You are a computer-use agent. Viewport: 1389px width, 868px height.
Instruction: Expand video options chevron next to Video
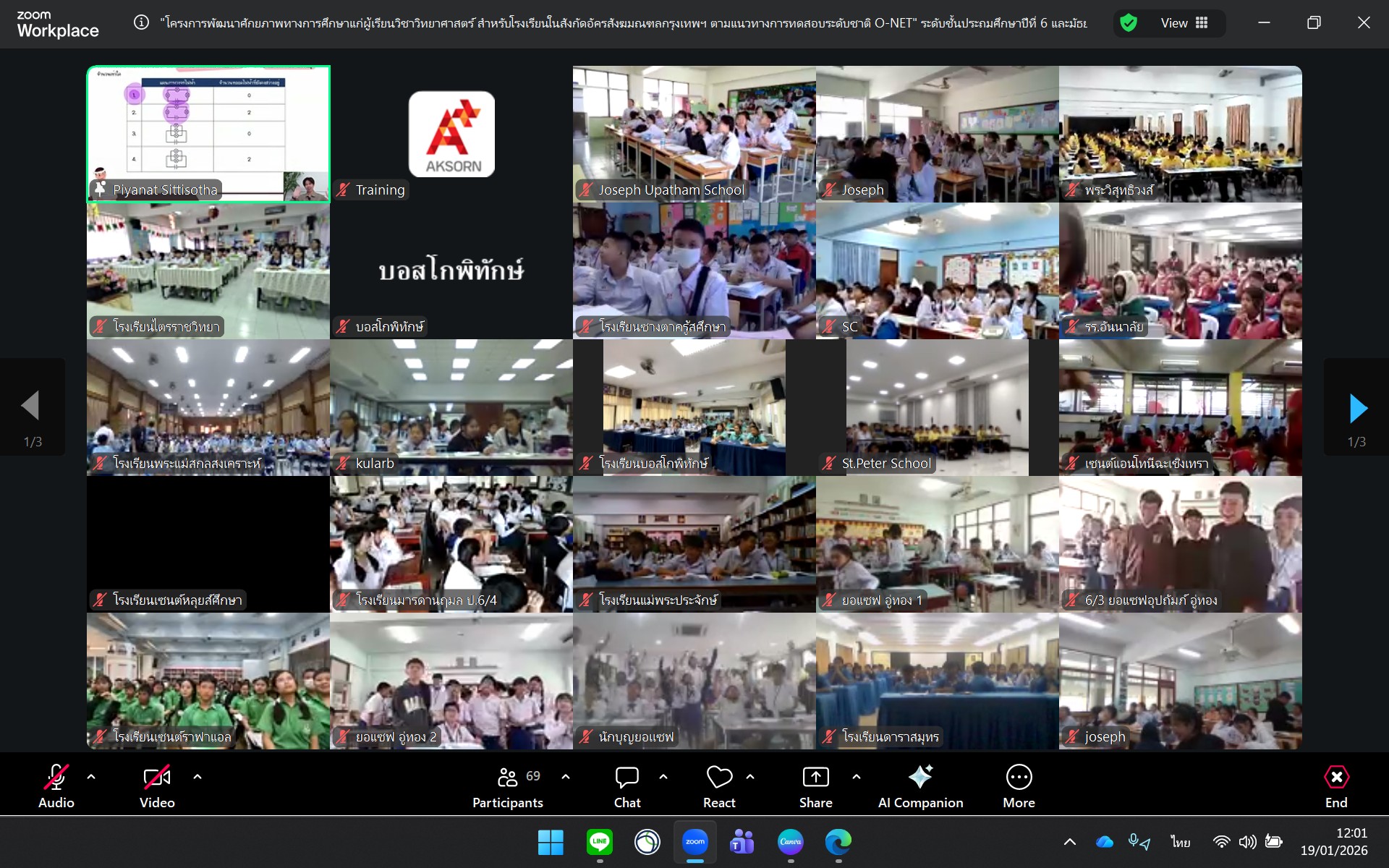click(197, 777)
